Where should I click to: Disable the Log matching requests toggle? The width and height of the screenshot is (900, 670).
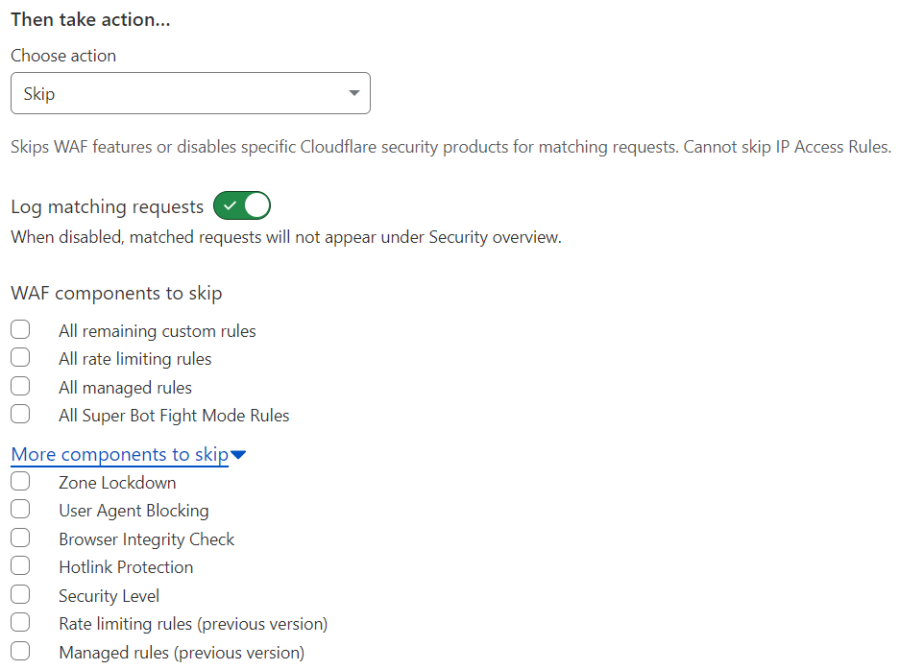(241, 206)
